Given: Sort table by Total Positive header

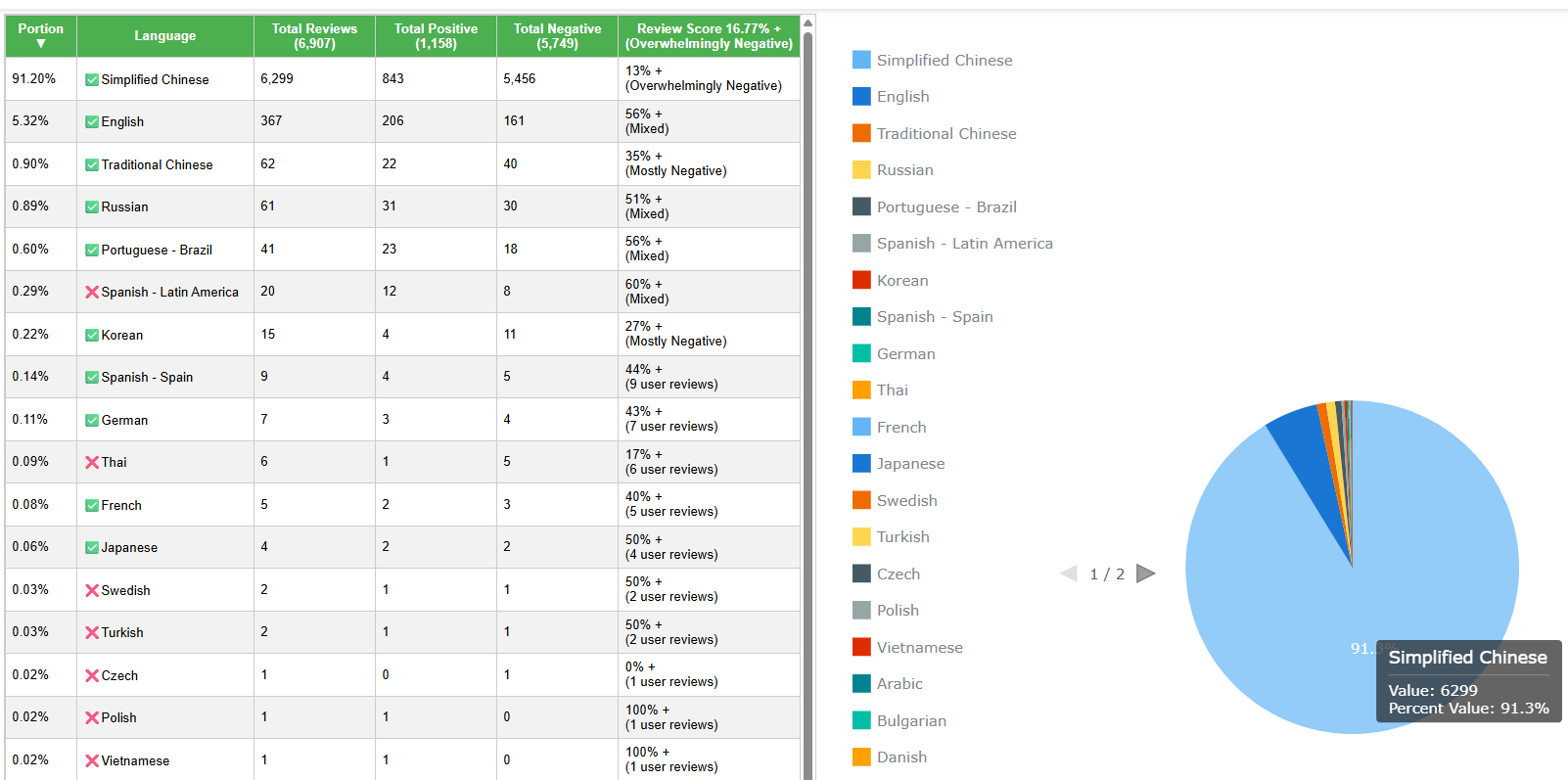Looking at the screenshot, I should coord(436,36).
